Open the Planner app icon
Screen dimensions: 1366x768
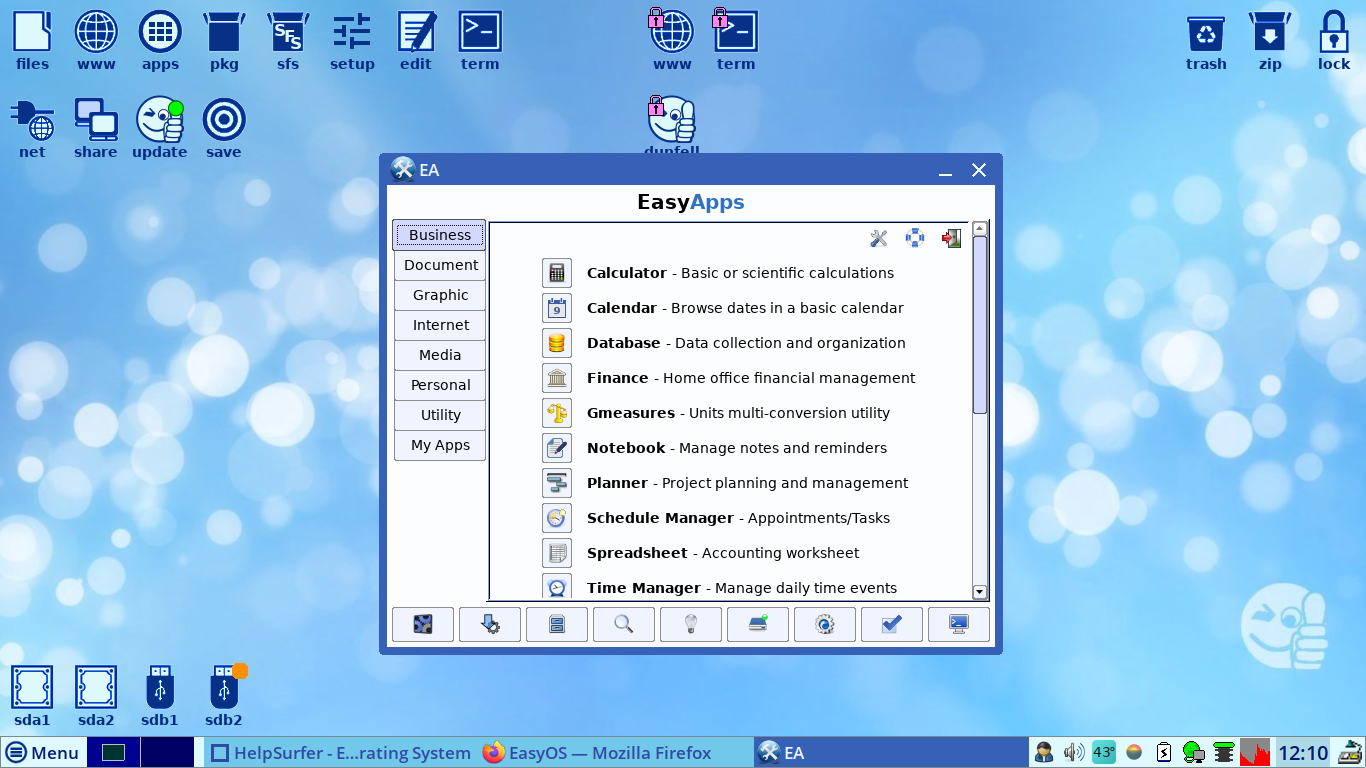click(557, 483)
